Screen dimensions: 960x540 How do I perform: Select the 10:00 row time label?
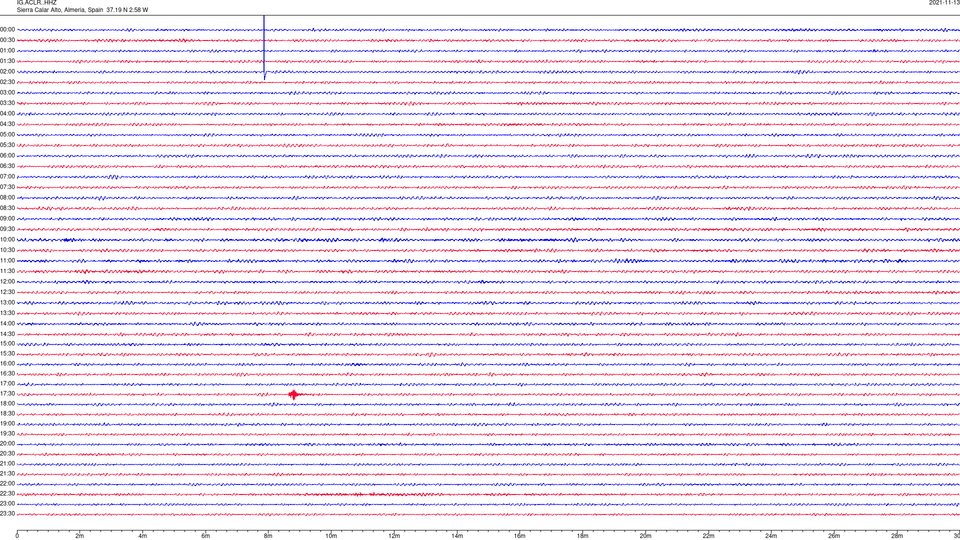7,239
